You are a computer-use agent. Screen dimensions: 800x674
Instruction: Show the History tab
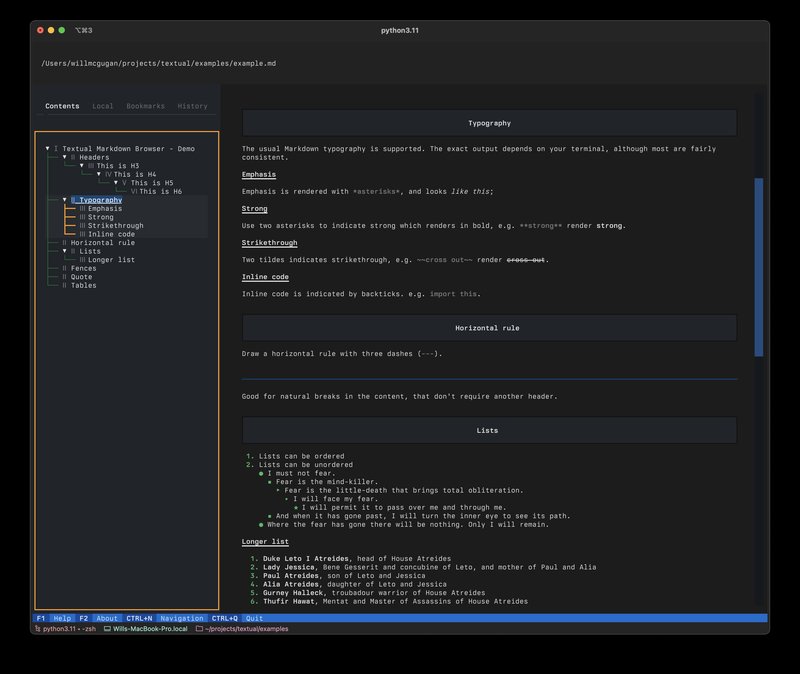pos(192,106)
